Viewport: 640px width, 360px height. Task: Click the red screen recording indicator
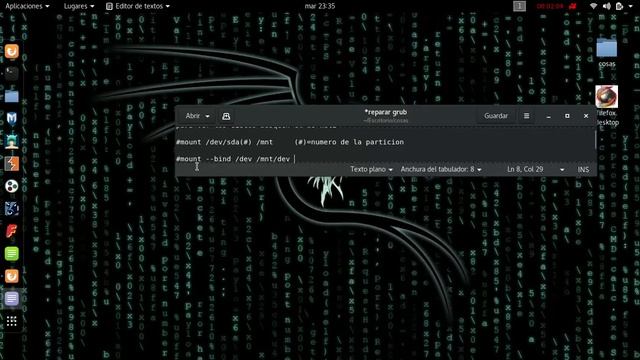[x=556, y=6]
